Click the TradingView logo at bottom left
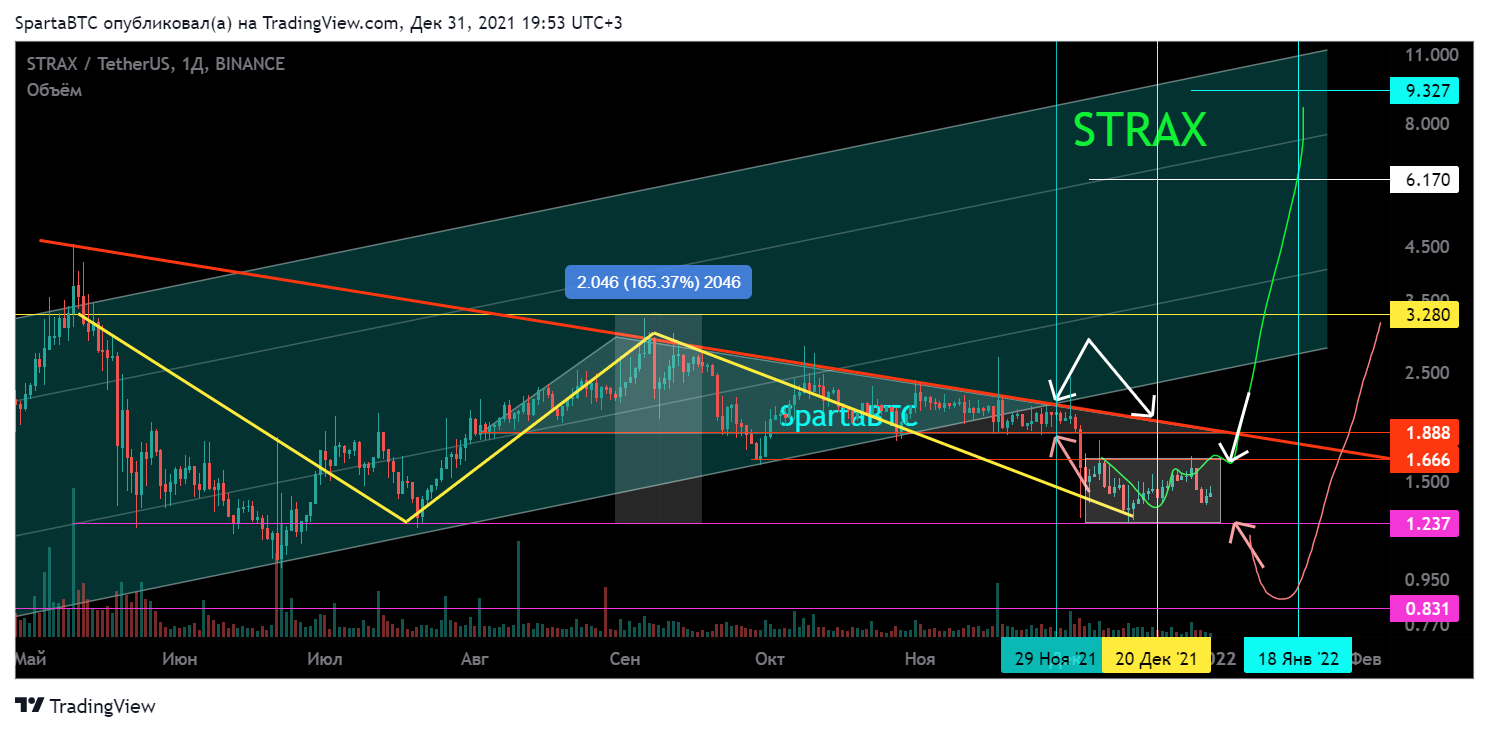The width and height of the screenshot is (1489, 732). click(86, 705)
